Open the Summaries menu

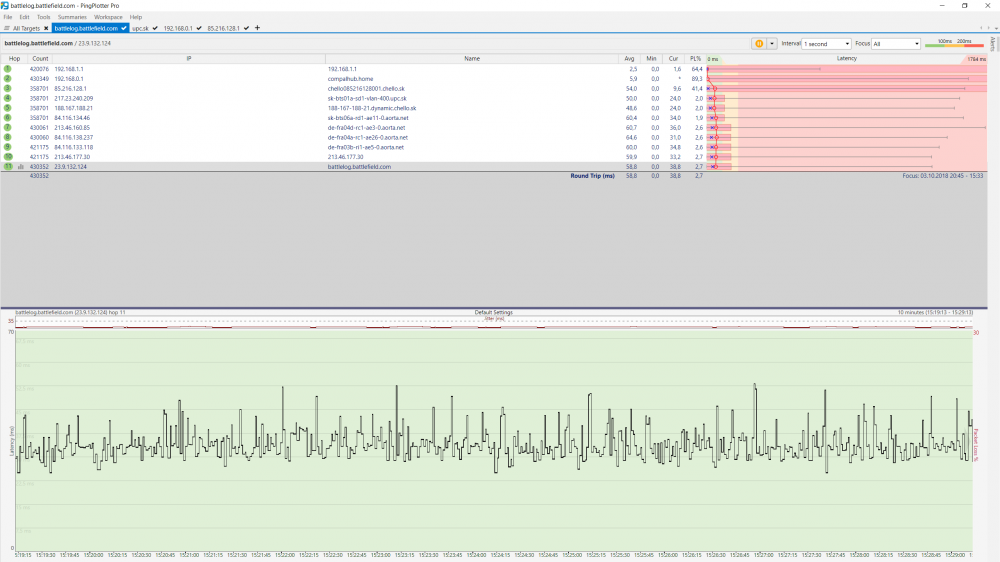[72, 17]
